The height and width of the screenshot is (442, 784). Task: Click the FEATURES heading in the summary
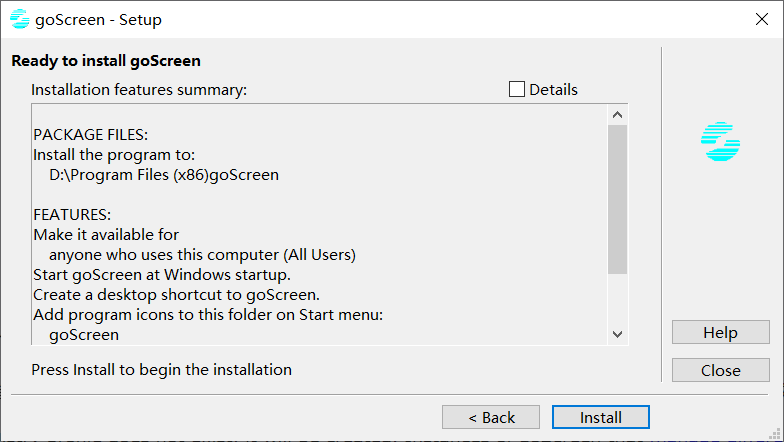pyautogui.click(x=71, y=215)
